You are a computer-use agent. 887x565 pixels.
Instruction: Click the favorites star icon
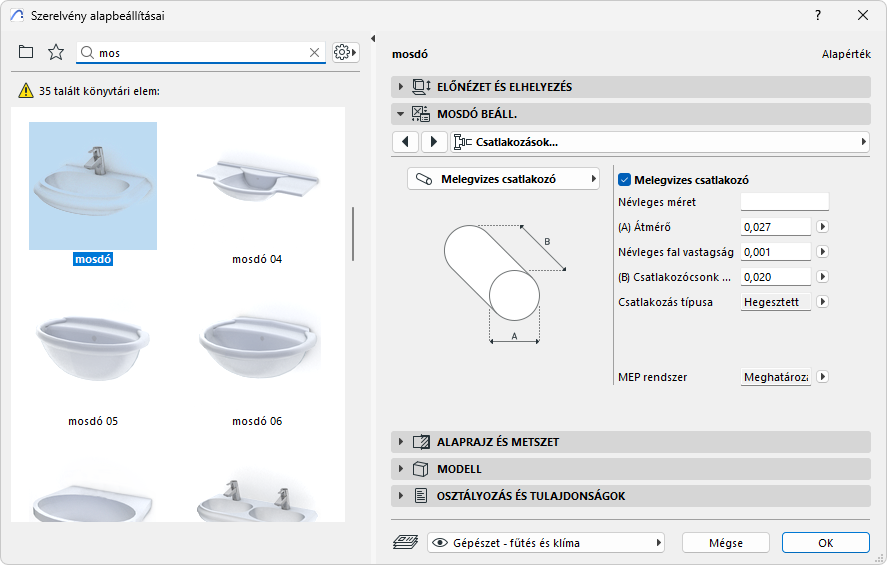[x=56, y=52]
